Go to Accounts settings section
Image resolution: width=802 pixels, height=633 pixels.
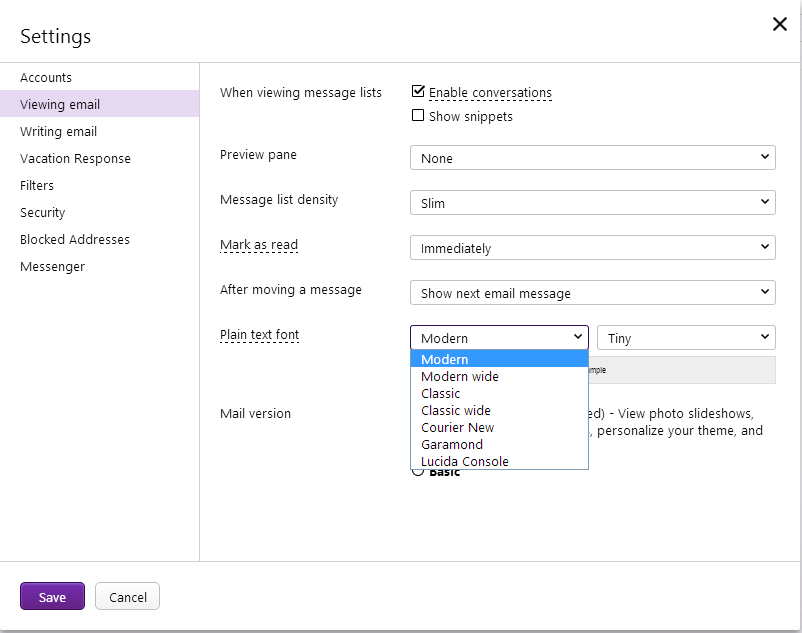pyautogui.click(x=46, y=77)
